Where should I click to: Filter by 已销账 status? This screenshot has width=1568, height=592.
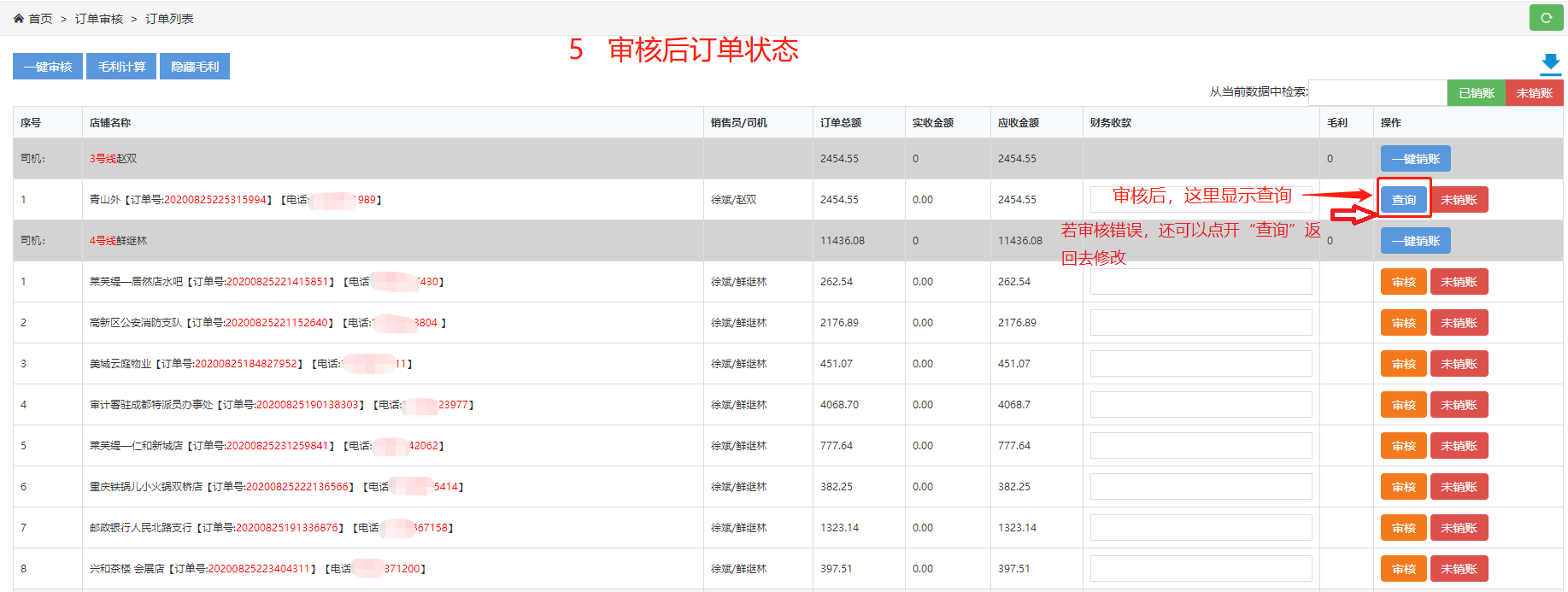[1476, 93]
